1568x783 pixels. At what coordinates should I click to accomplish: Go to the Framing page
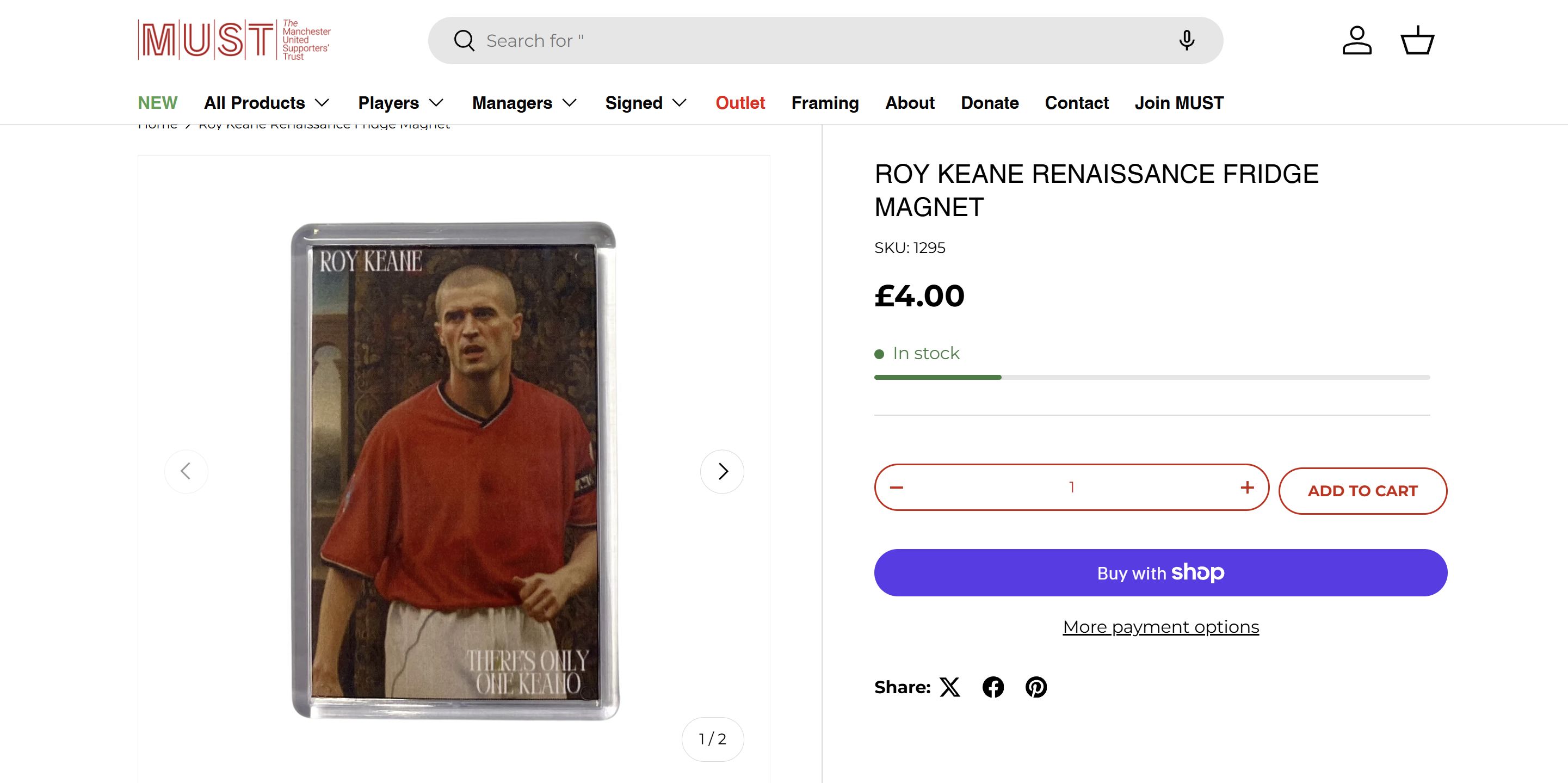click(x=825, y=103)
